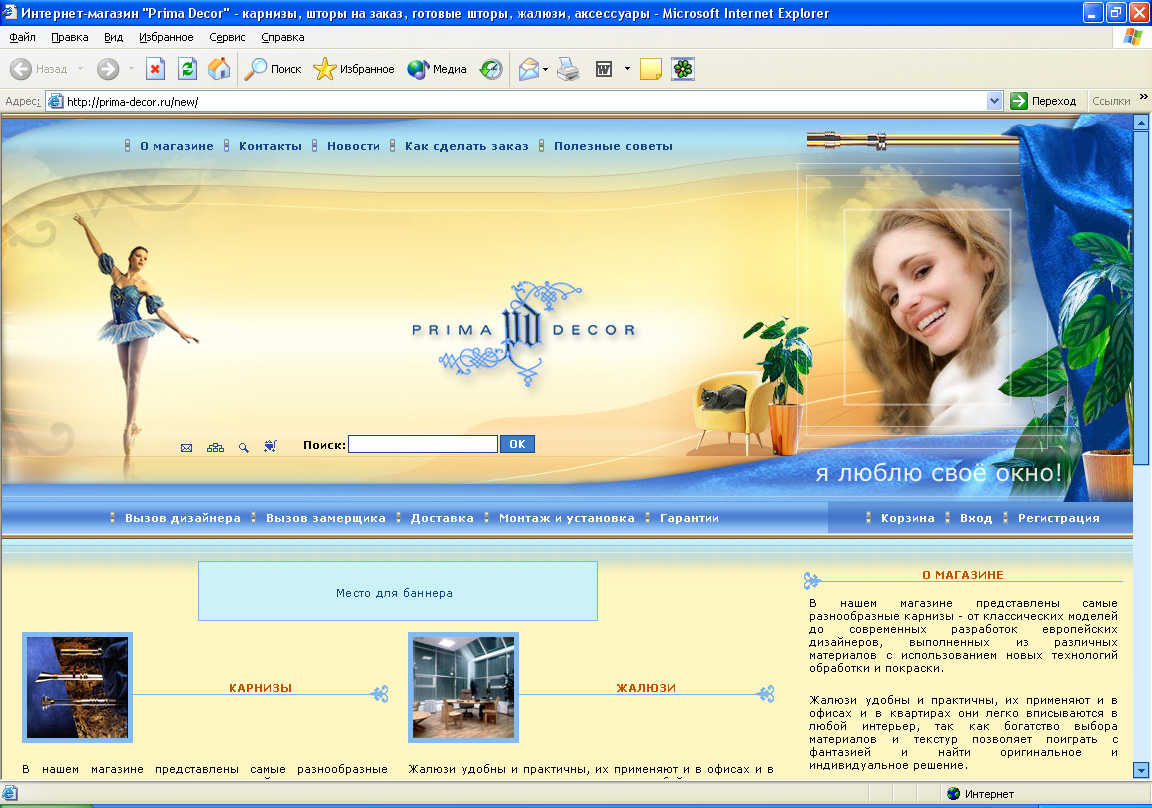1152x808 pixels.
Task: Open Как сделать заказ link
Action: click(x=467, y=146)
